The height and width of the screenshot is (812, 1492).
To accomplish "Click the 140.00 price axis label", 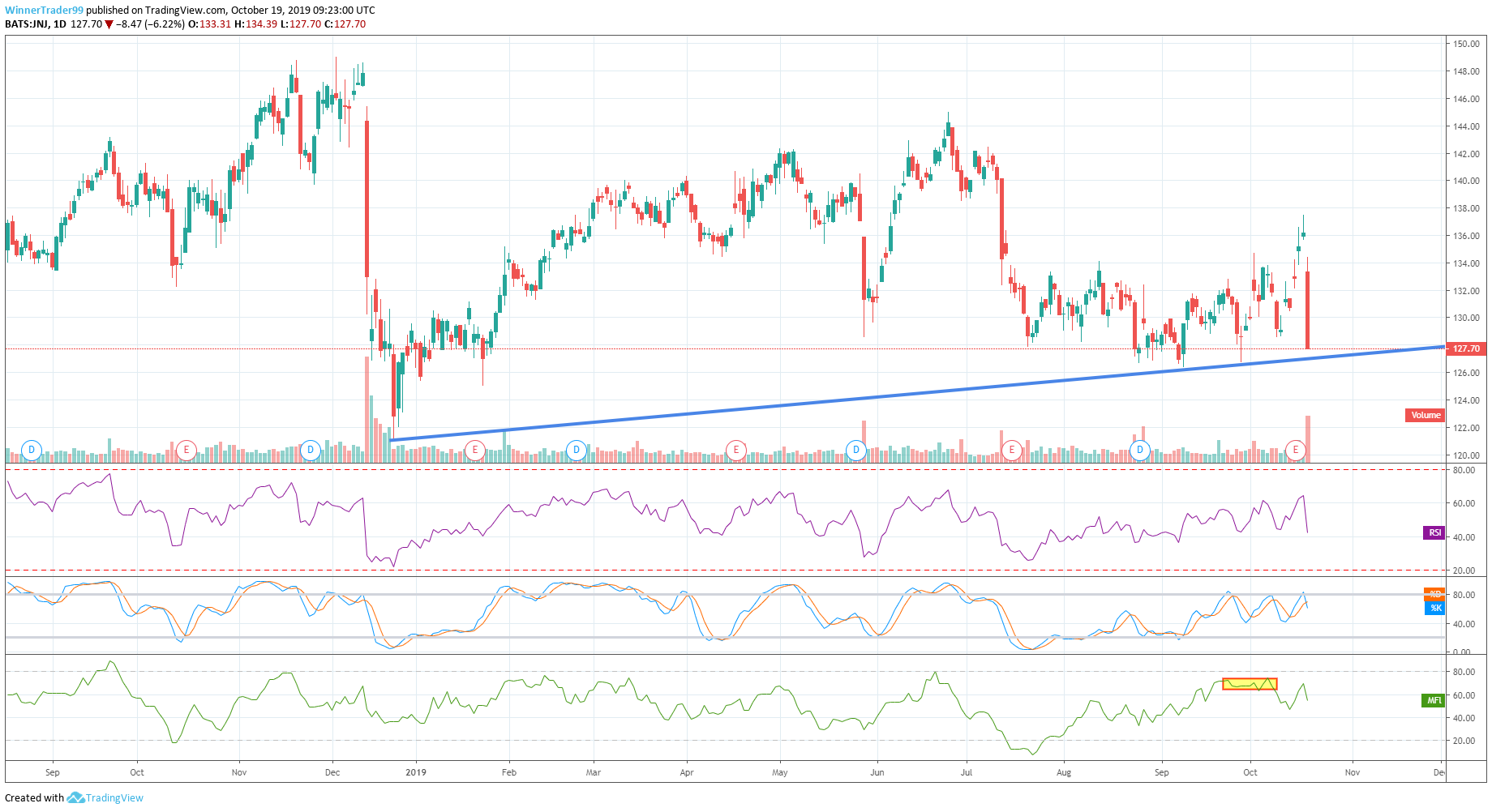I will [1466, 181].
